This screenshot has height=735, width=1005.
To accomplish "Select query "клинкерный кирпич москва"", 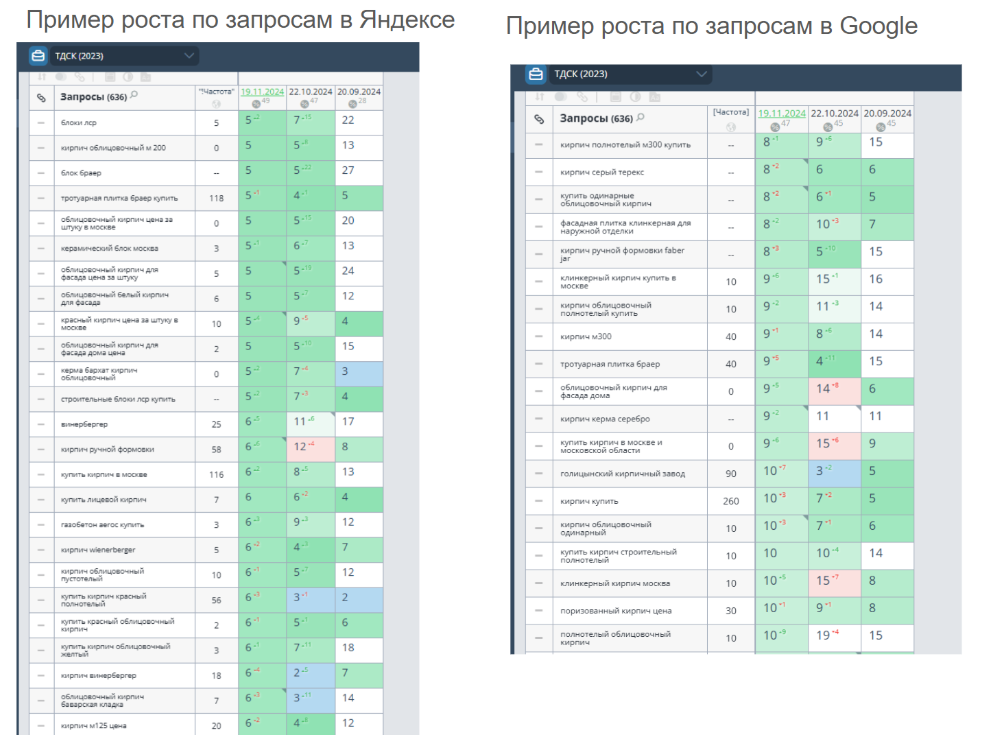I will 615,583.
